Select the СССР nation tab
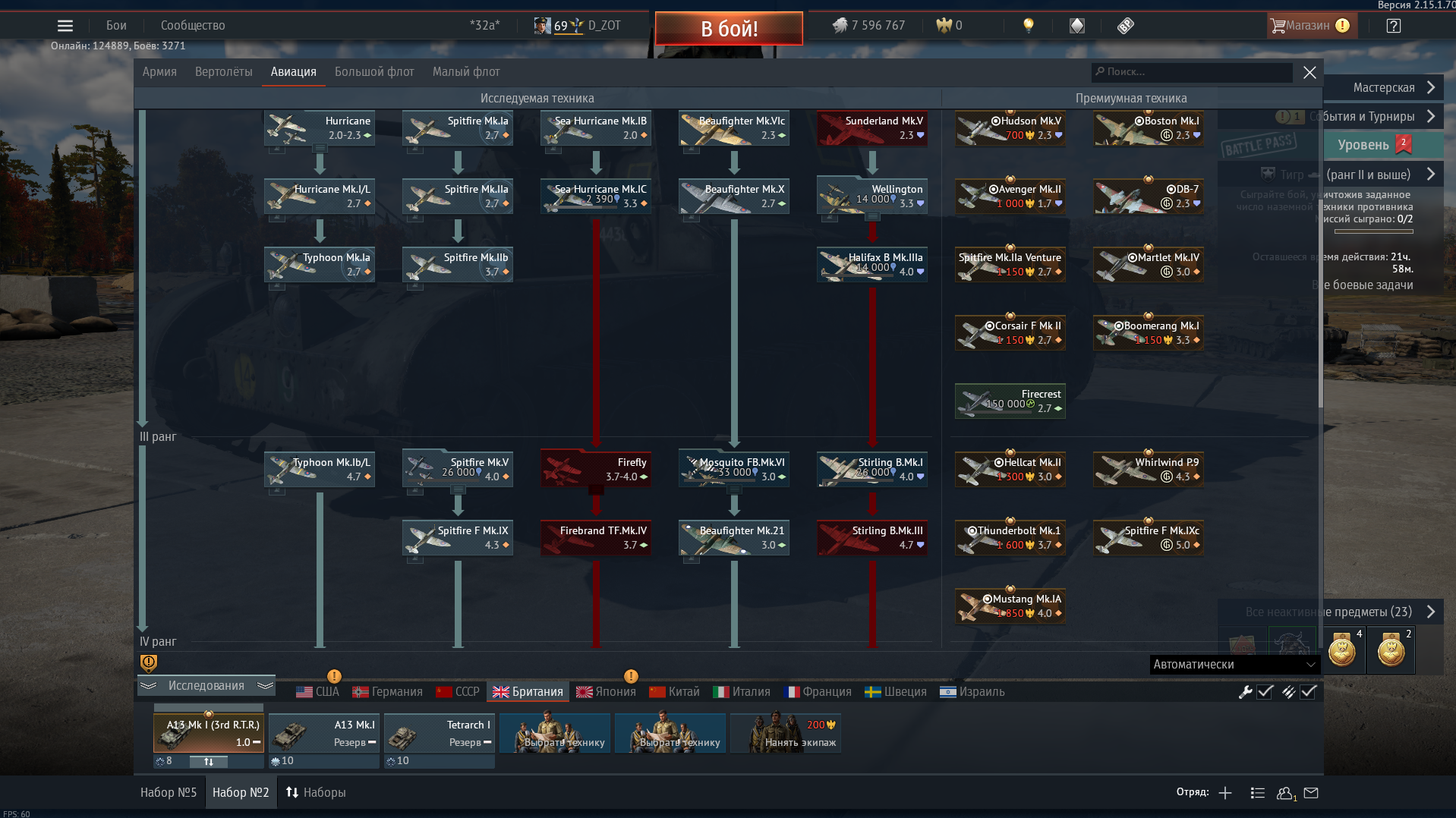The height and width of the screenshot is (818, 1456). click(458, 692)
